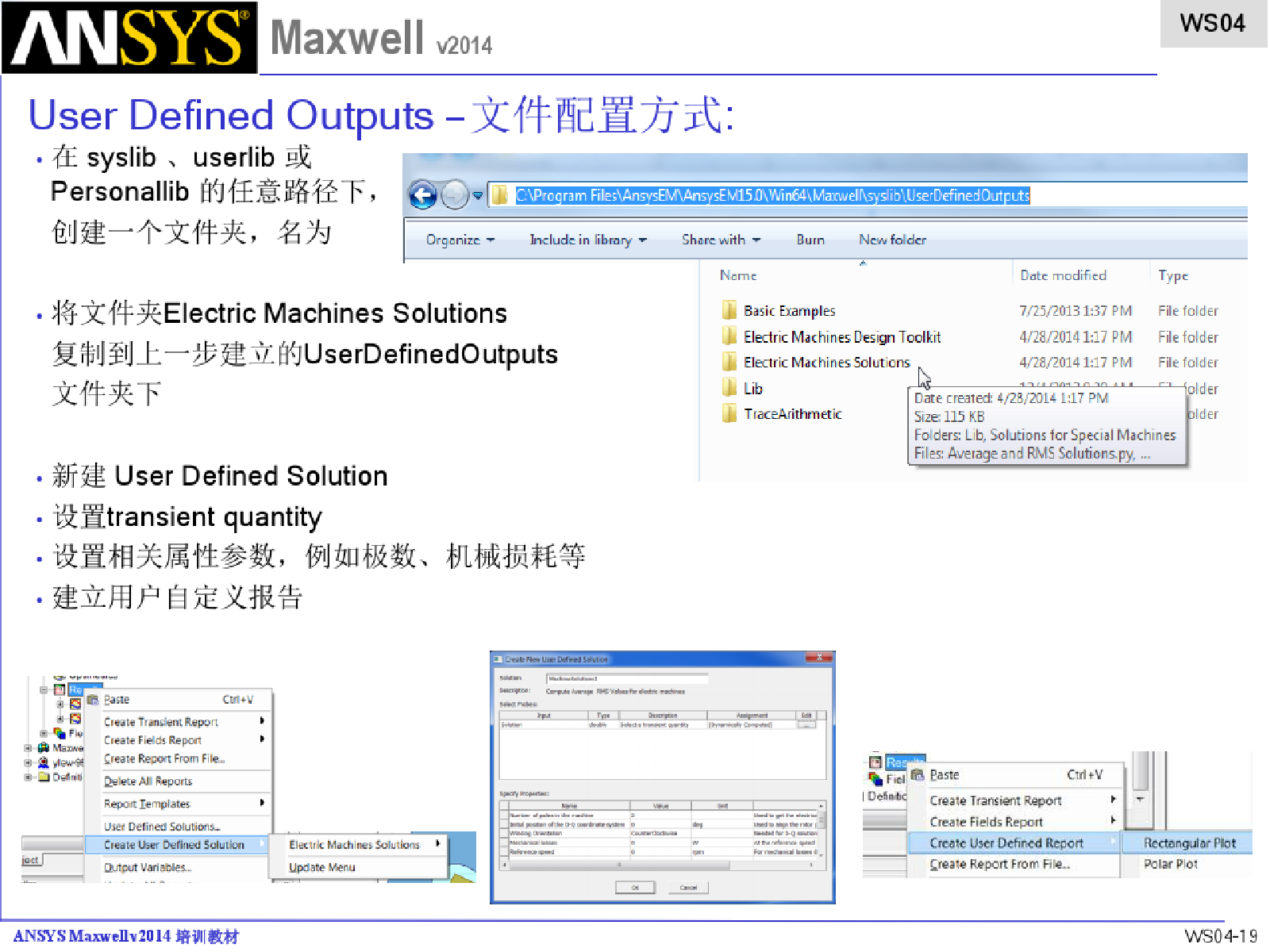Screen dimensions: 1270x952
Task: Click the Paste icon in right context menu
Action: 918,774
